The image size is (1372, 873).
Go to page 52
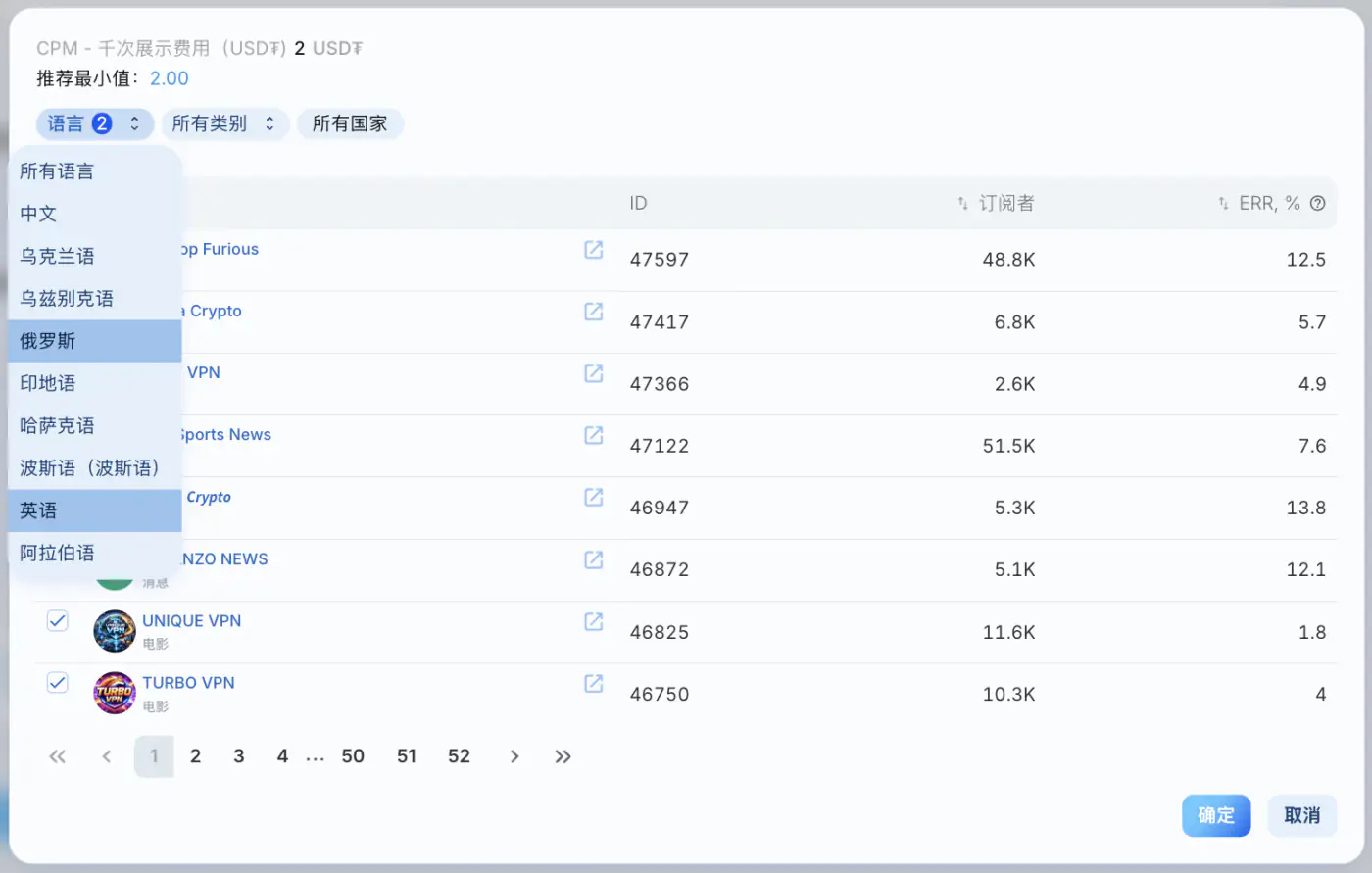(x=459, y=756)
